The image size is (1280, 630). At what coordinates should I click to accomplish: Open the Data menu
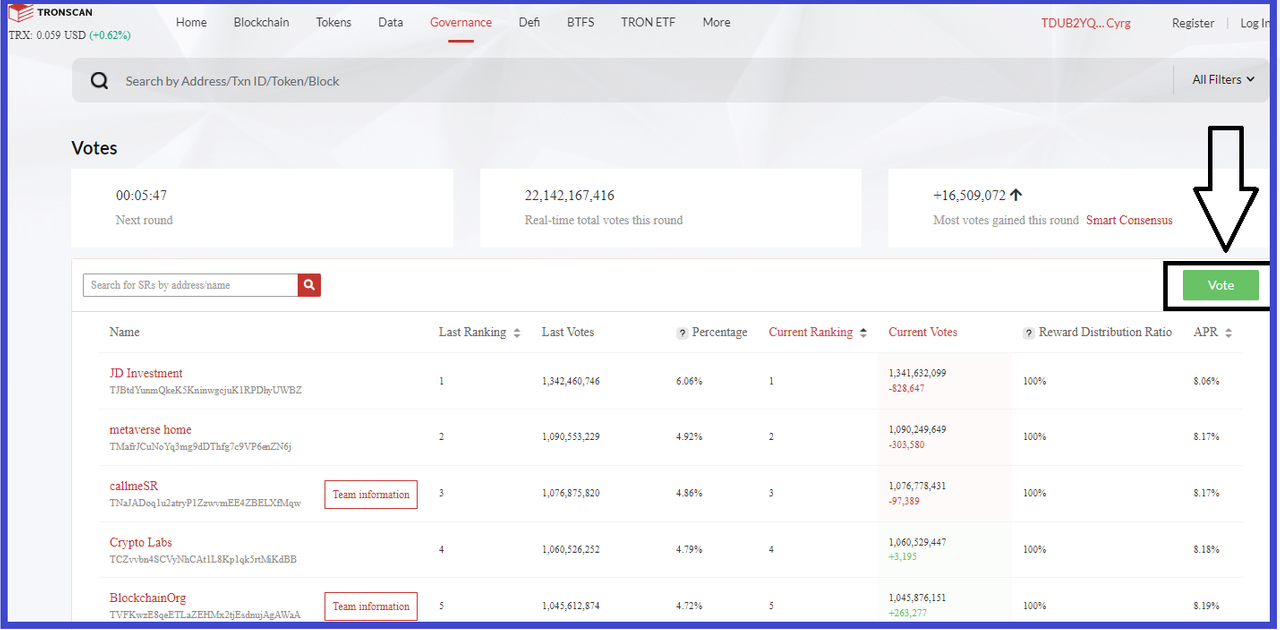coord(391,22)
